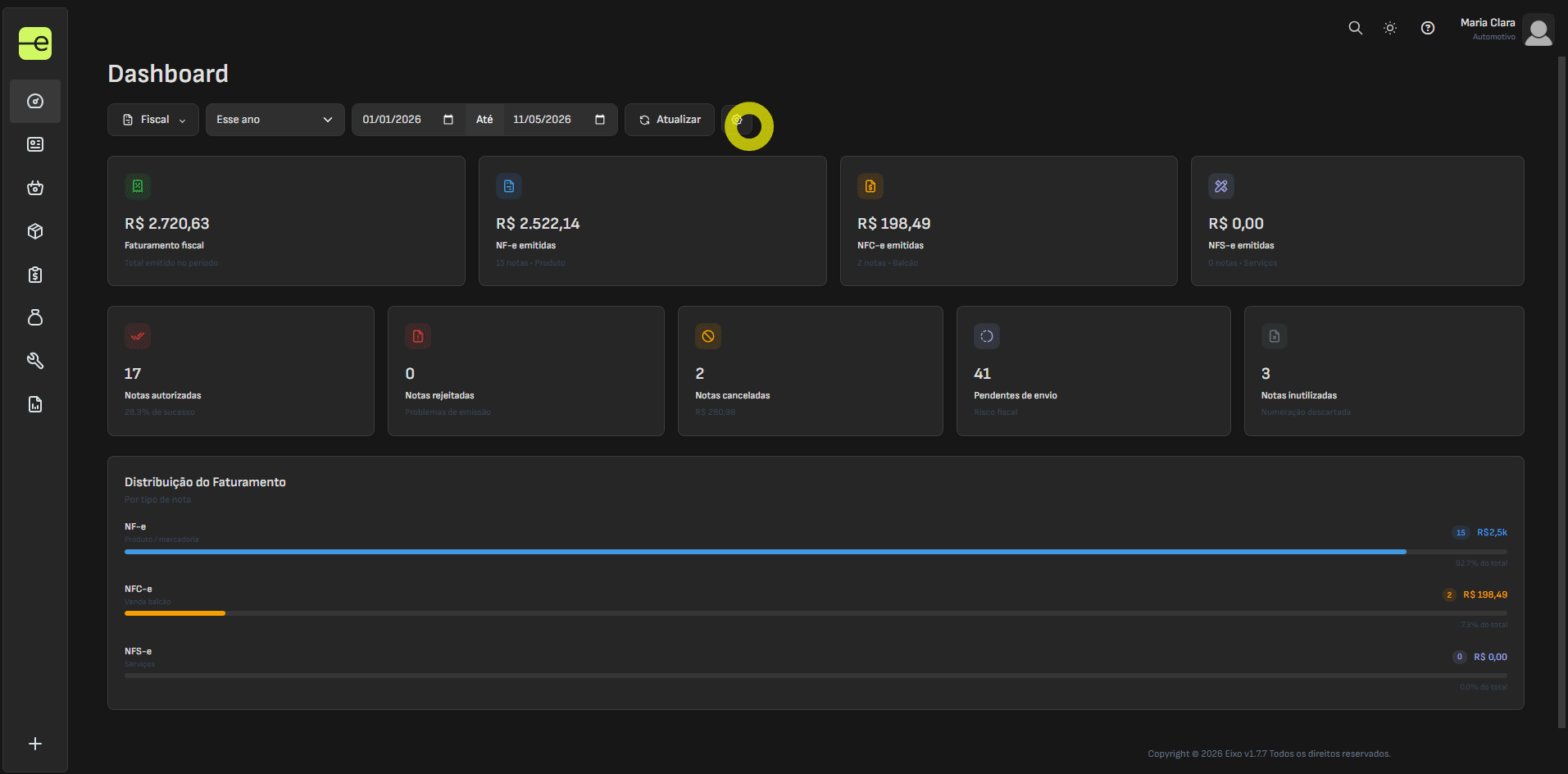Click calendar icon in 11/05/2026 field
1568x774 pixels.
click(x=600, y=120)
